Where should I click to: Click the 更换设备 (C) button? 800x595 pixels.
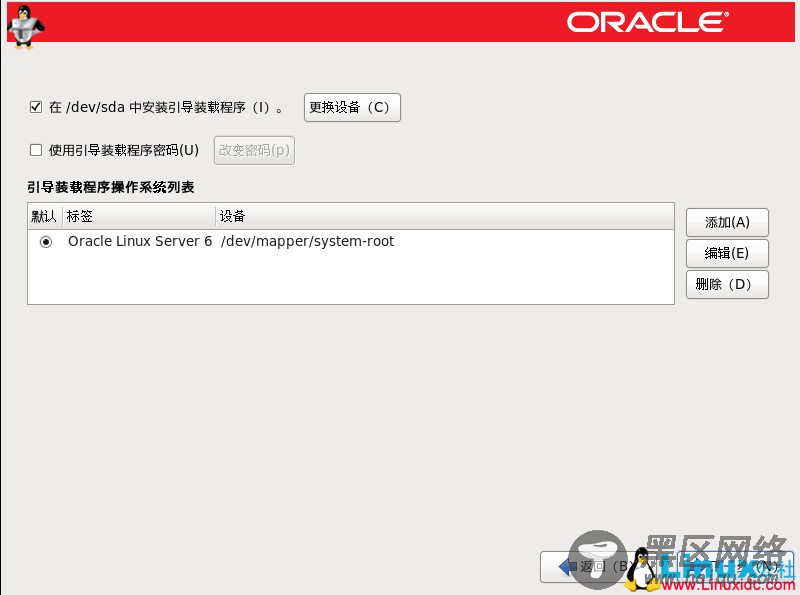click(x=352, y=107)
